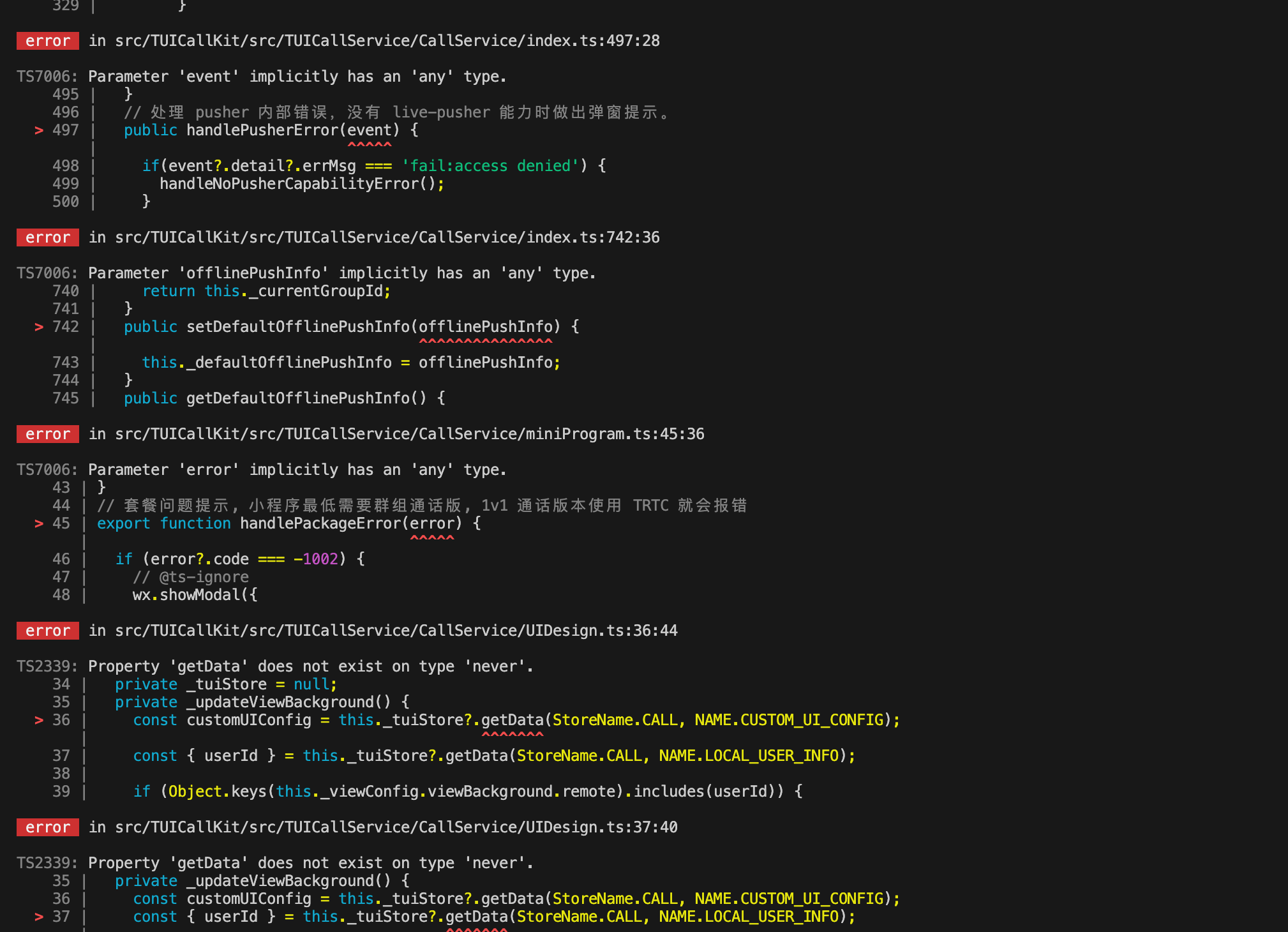Click the -1002 error code number
Viewport: 1288px width, 932px height.
(x=316, y=559)
